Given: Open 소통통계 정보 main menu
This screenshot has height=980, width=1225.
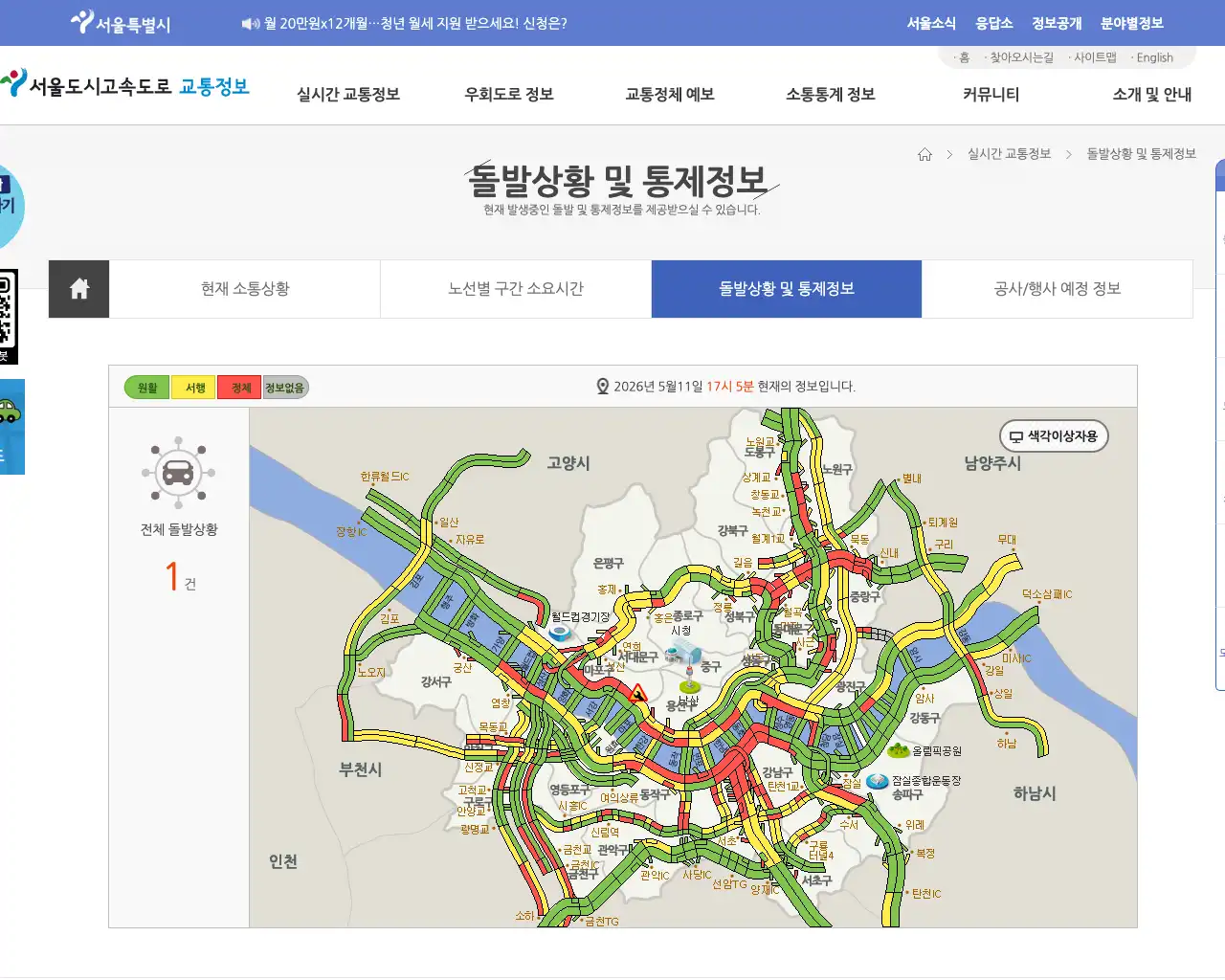Looking at the screenshot, I should [x=831, y=95].
